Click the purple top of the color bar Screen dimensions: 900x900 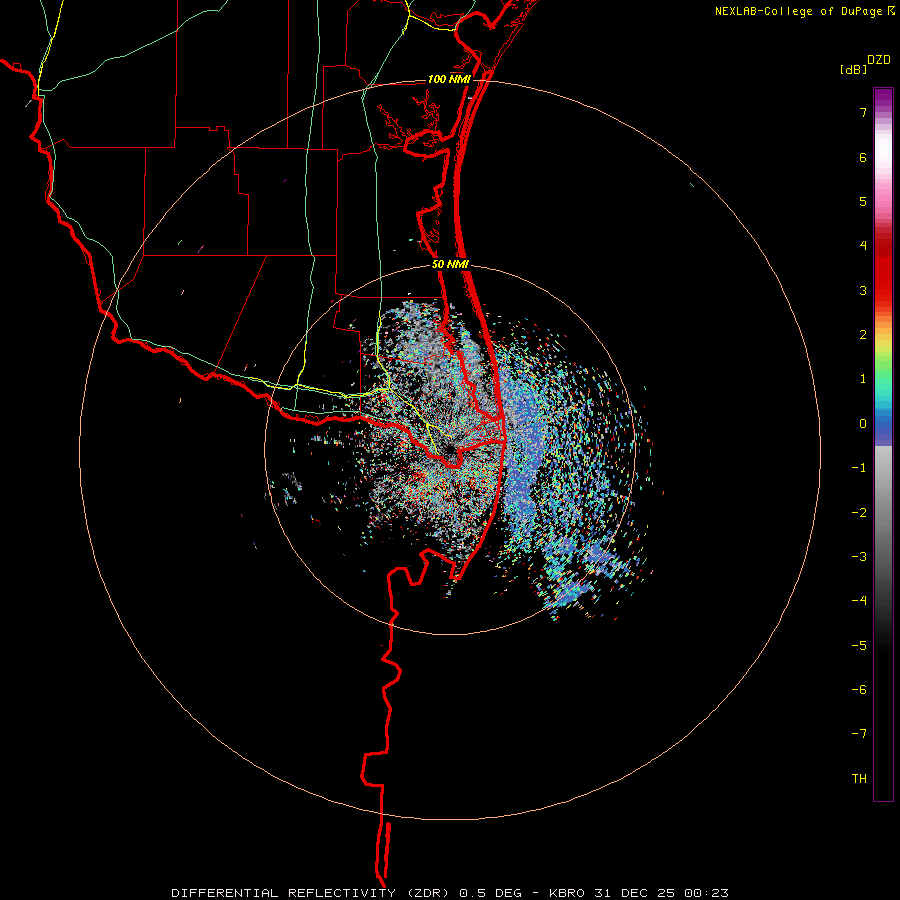(x=883, y=95)
